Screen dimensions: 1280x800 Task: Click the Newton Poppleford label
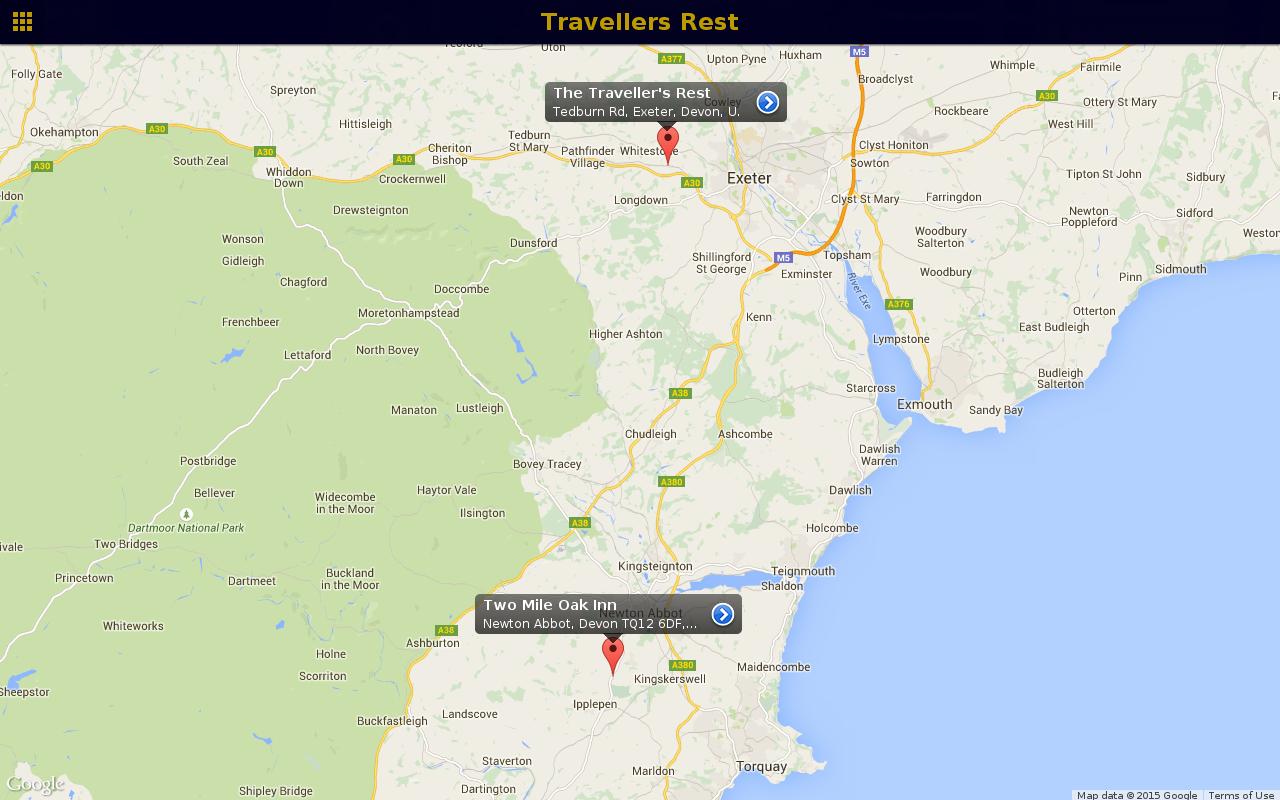pos(1089,217)
